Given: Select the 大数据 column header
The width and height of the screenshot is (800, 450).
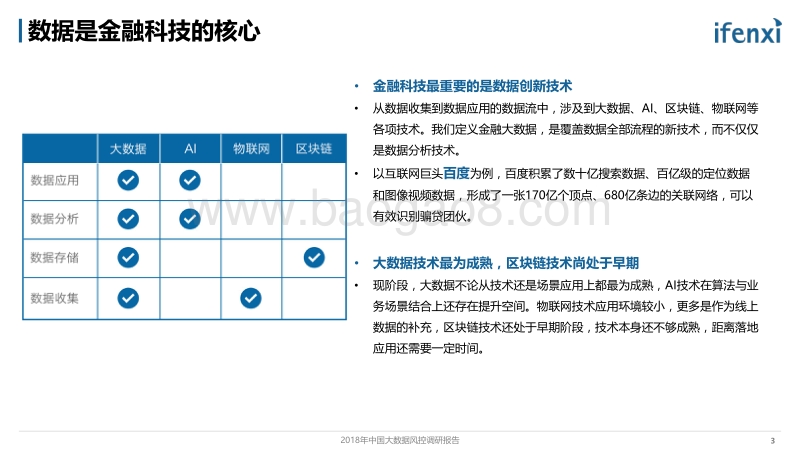Looking at the screenshot, I should coord(128,148).
